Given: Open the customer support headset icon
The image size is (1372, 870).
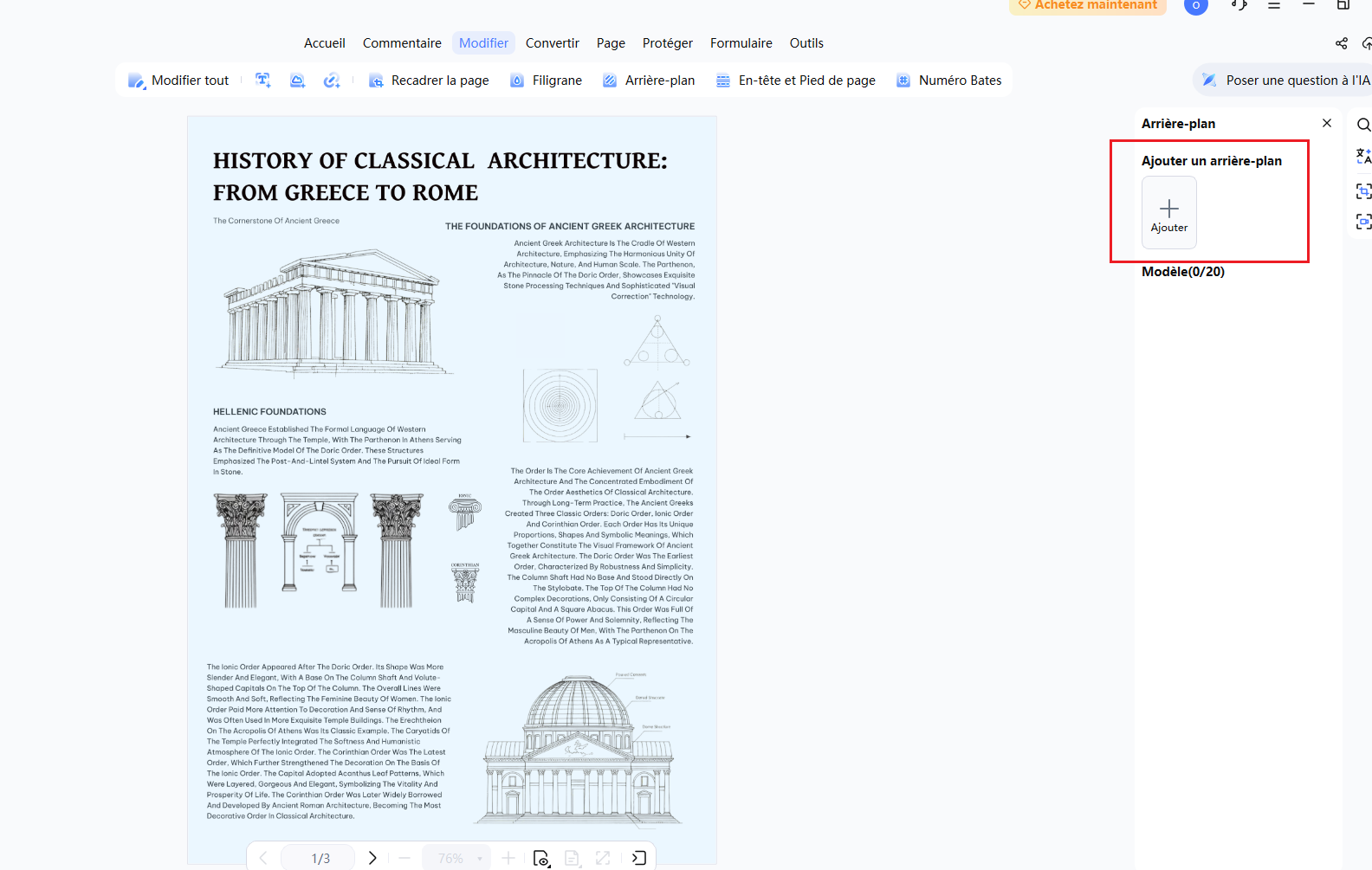Looking at the screenshot, I should (1239, 5).
